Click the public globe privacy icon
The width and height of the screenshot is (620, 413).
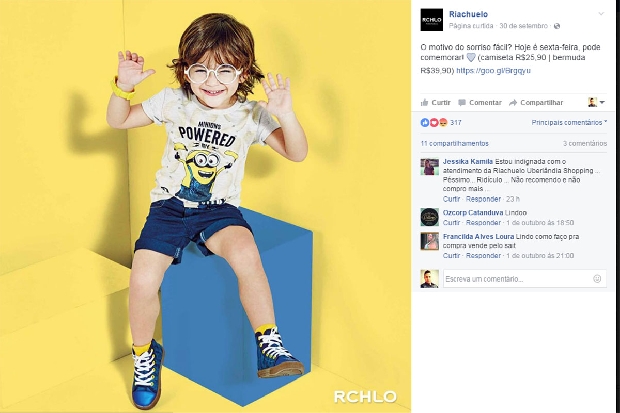coord(557,26)
